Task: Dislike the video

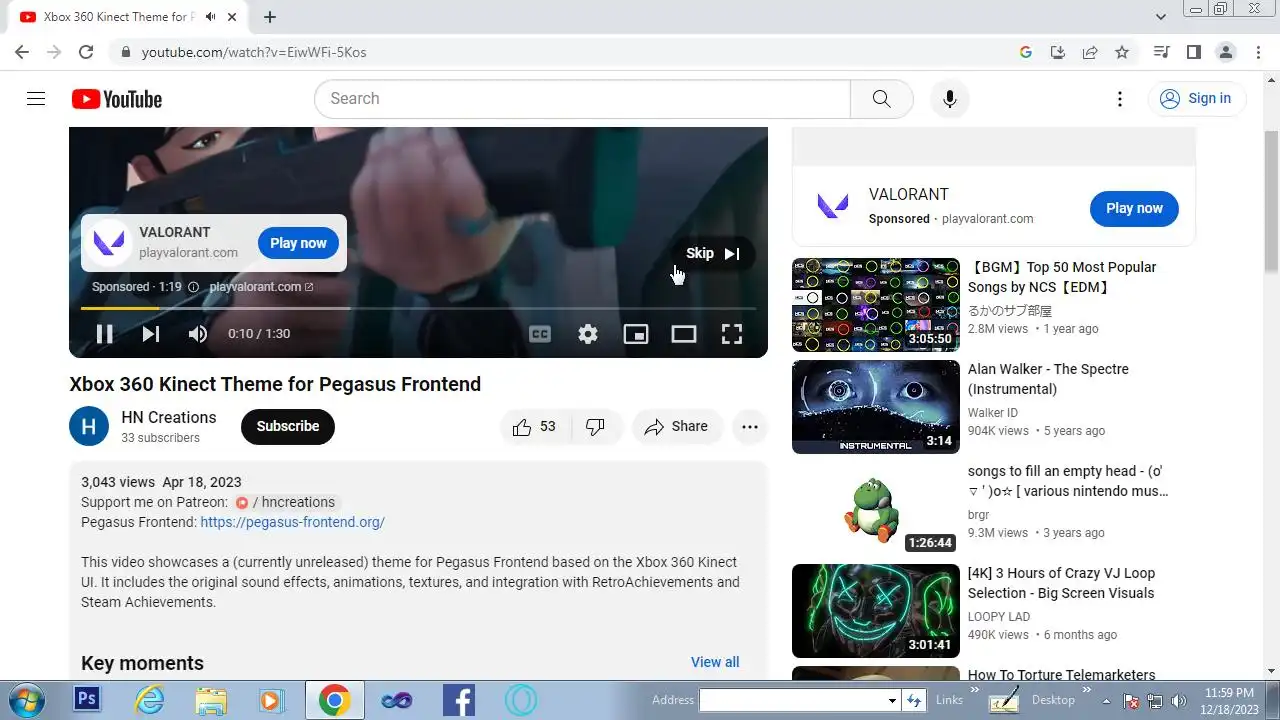Action: [596, 427]
